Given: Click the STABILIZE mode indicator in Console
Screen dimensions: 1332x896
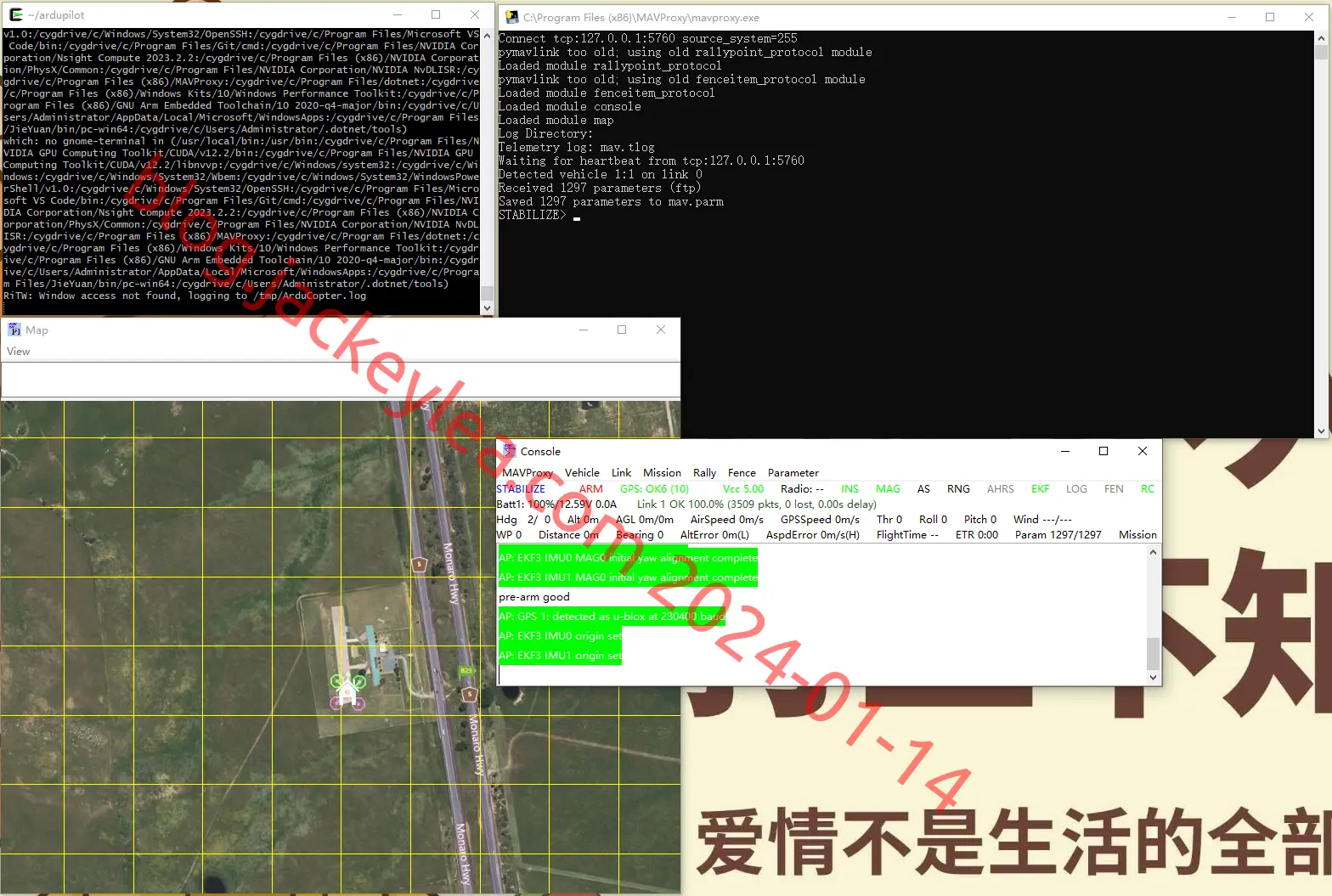Looking at the screenshot, I should 521,489.
